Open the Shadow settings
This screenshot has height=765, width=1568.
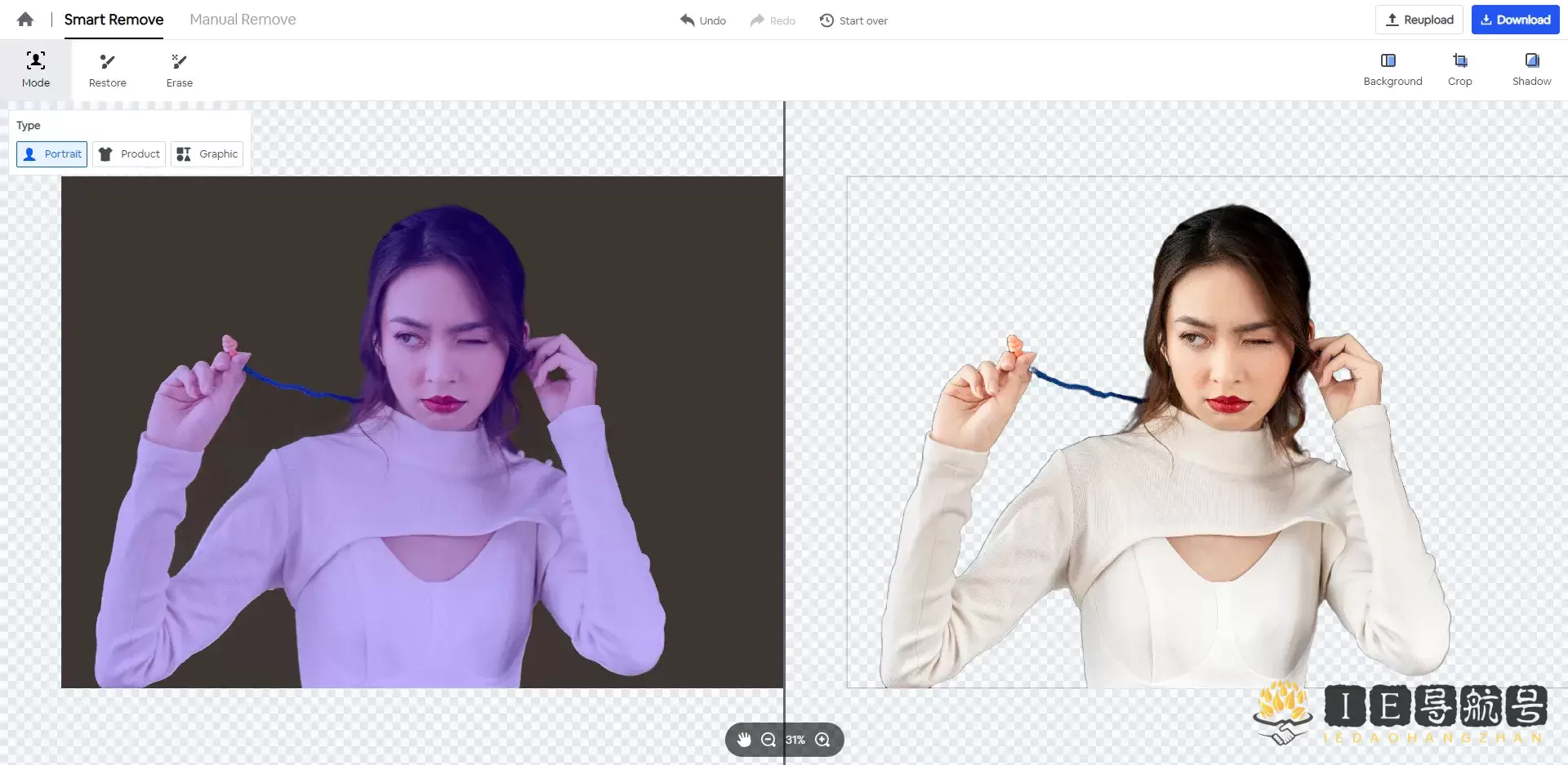[1531, 69]
